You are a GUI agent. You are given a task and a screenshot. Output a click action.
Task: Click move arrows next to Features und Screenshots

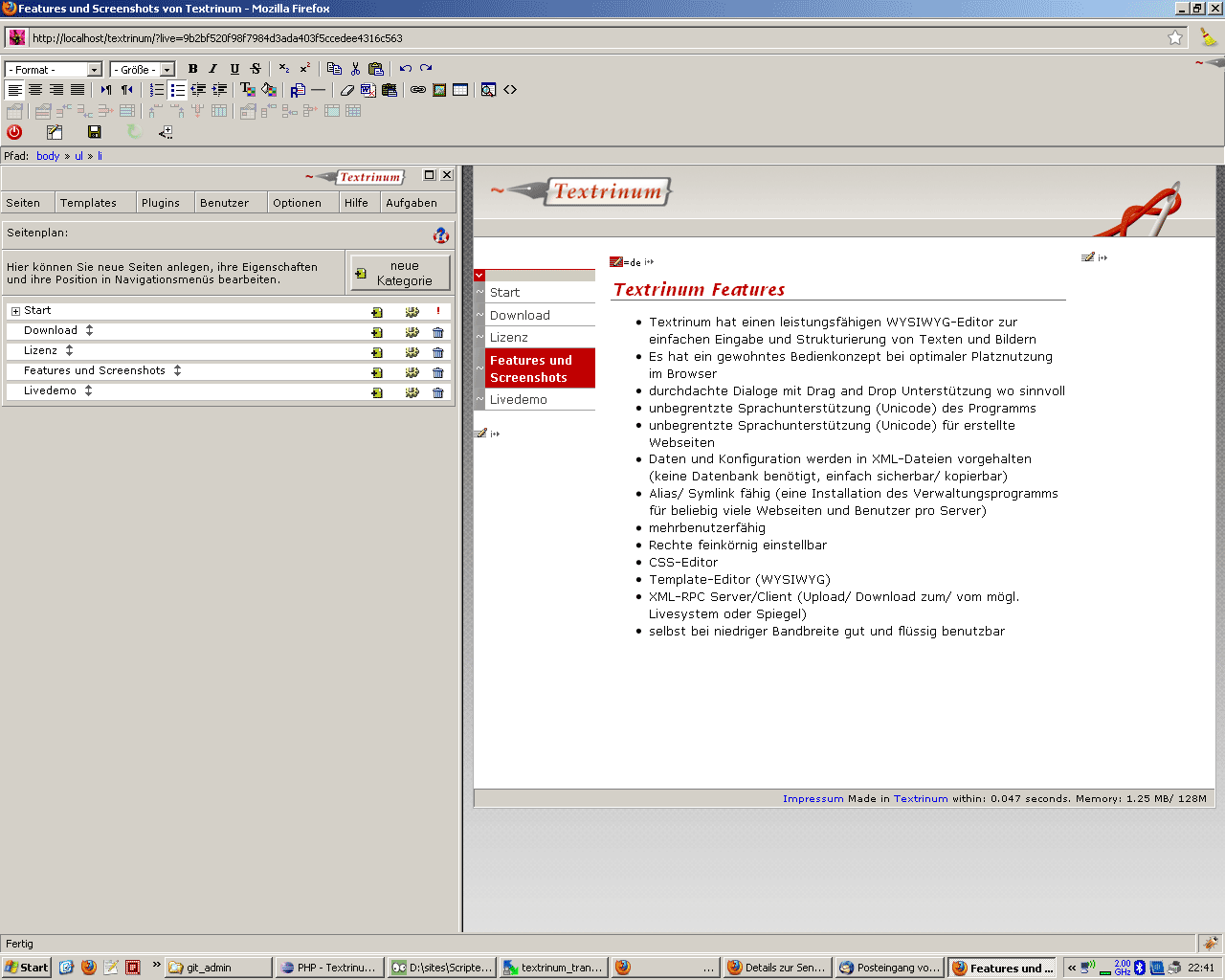(177, 370)
